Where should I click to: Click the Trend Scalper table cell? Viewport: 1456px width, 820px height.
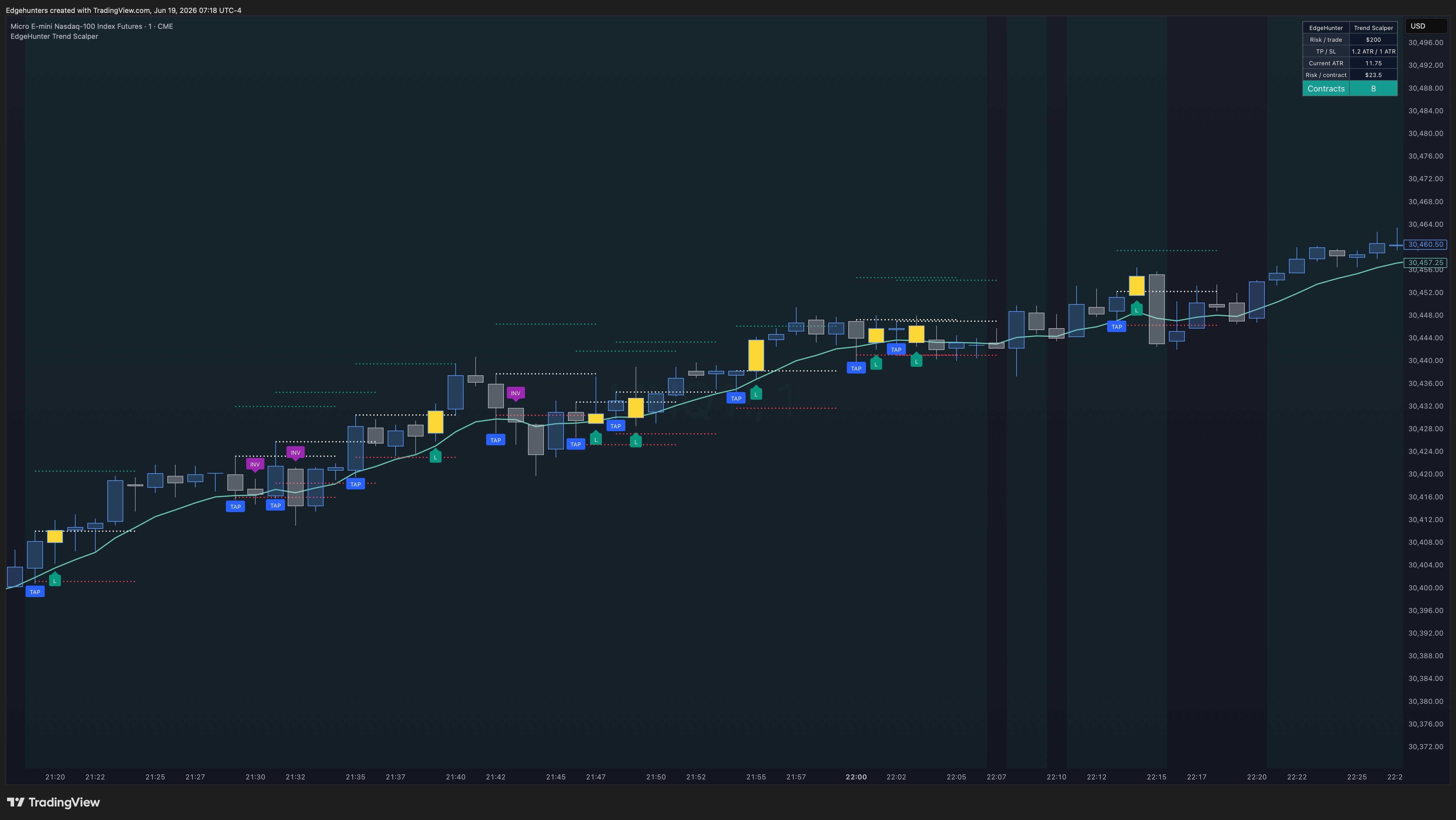point(1373,28)
